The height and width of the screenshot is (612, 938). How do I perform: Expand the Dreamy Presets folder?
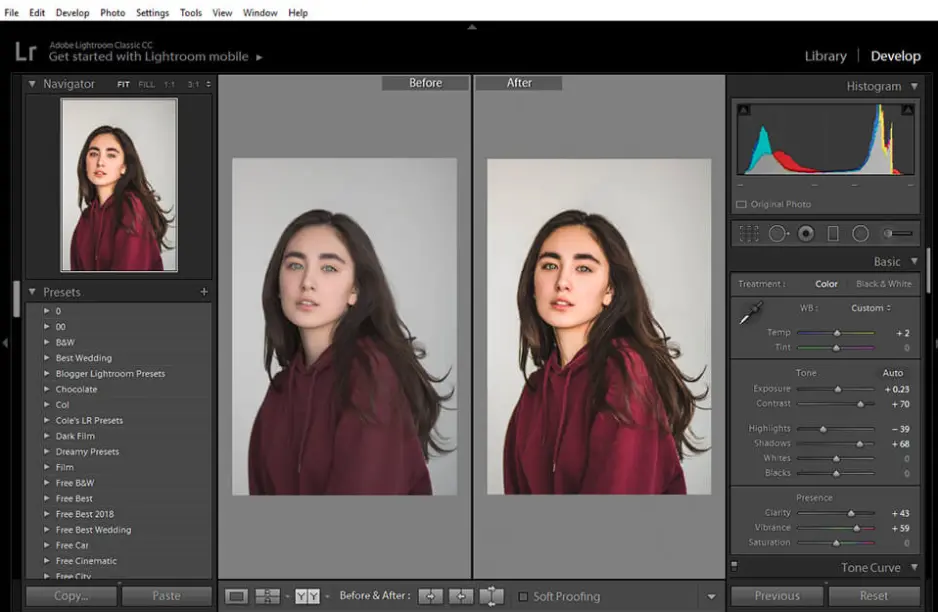(46, 452)
